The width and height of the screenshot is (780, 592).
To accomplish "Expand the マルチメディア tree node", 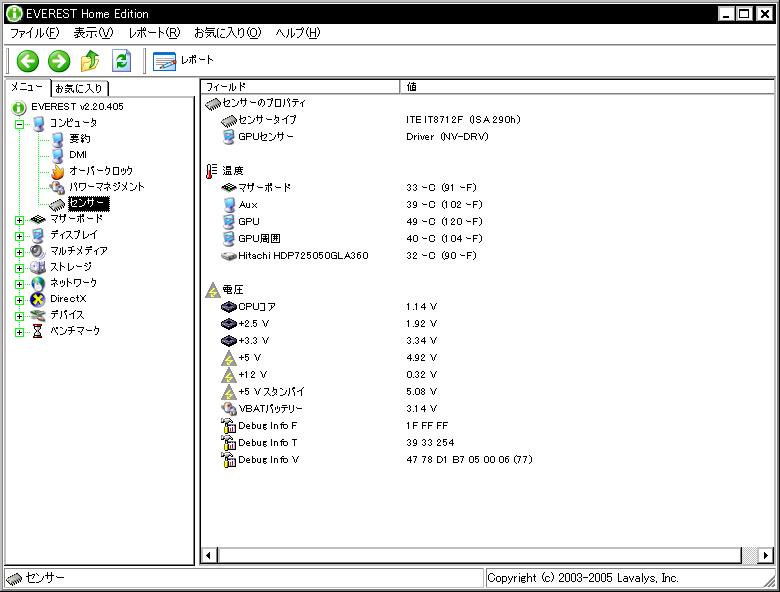I will point(19,251).
